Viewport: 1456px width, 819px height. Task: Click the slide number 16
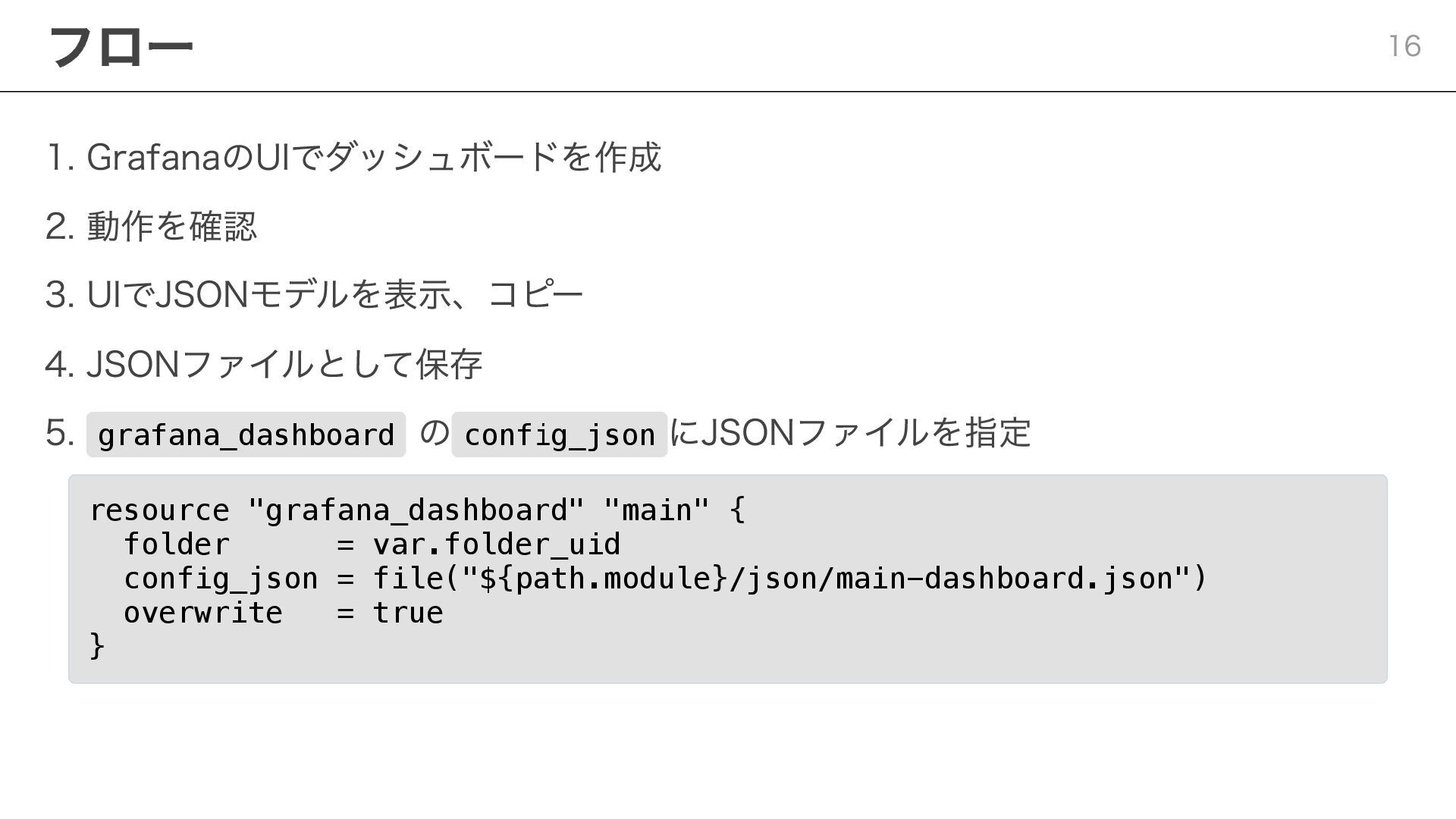pyautogui.click(x=1404, y=47)
